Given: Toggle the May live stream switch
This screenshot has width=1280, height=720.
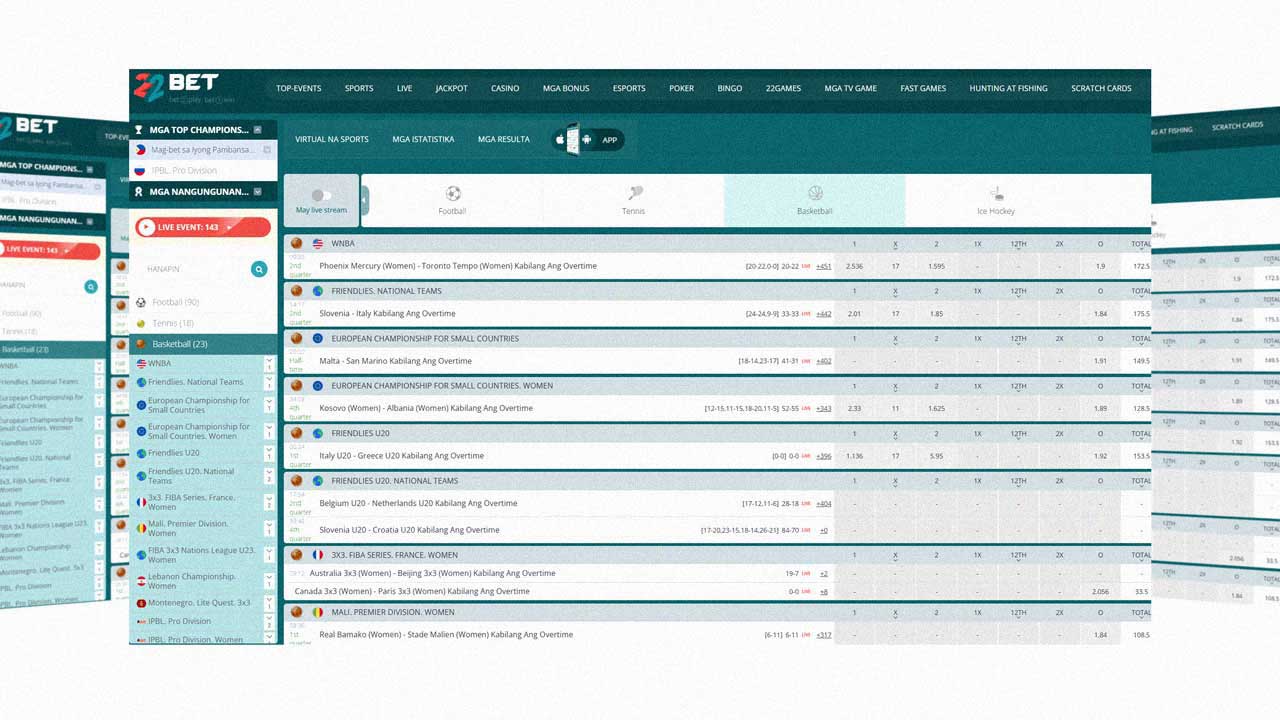Looking at the screenshot, I should 321,196.
